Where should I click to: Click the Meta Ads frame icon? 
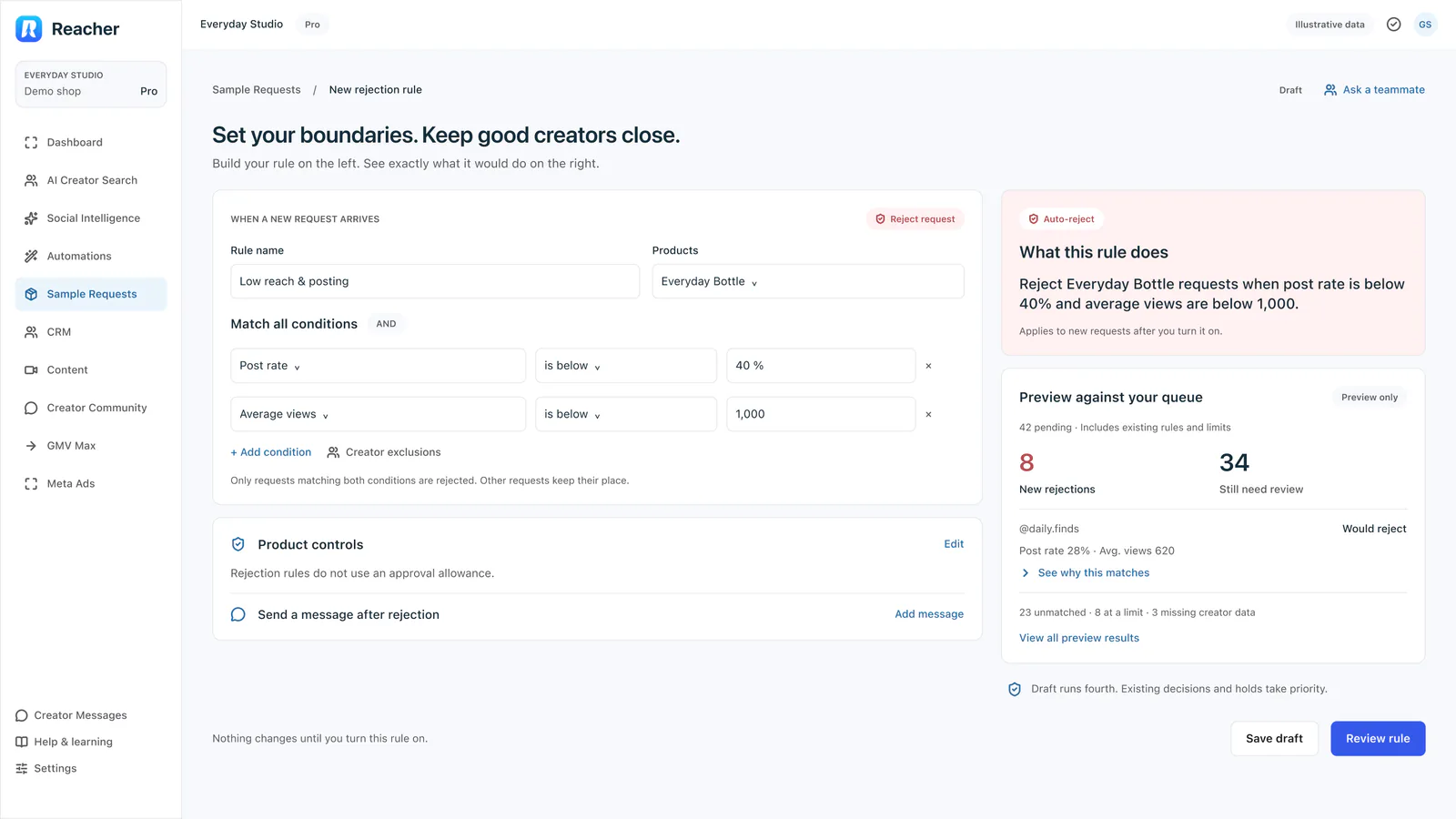(31, 484)
